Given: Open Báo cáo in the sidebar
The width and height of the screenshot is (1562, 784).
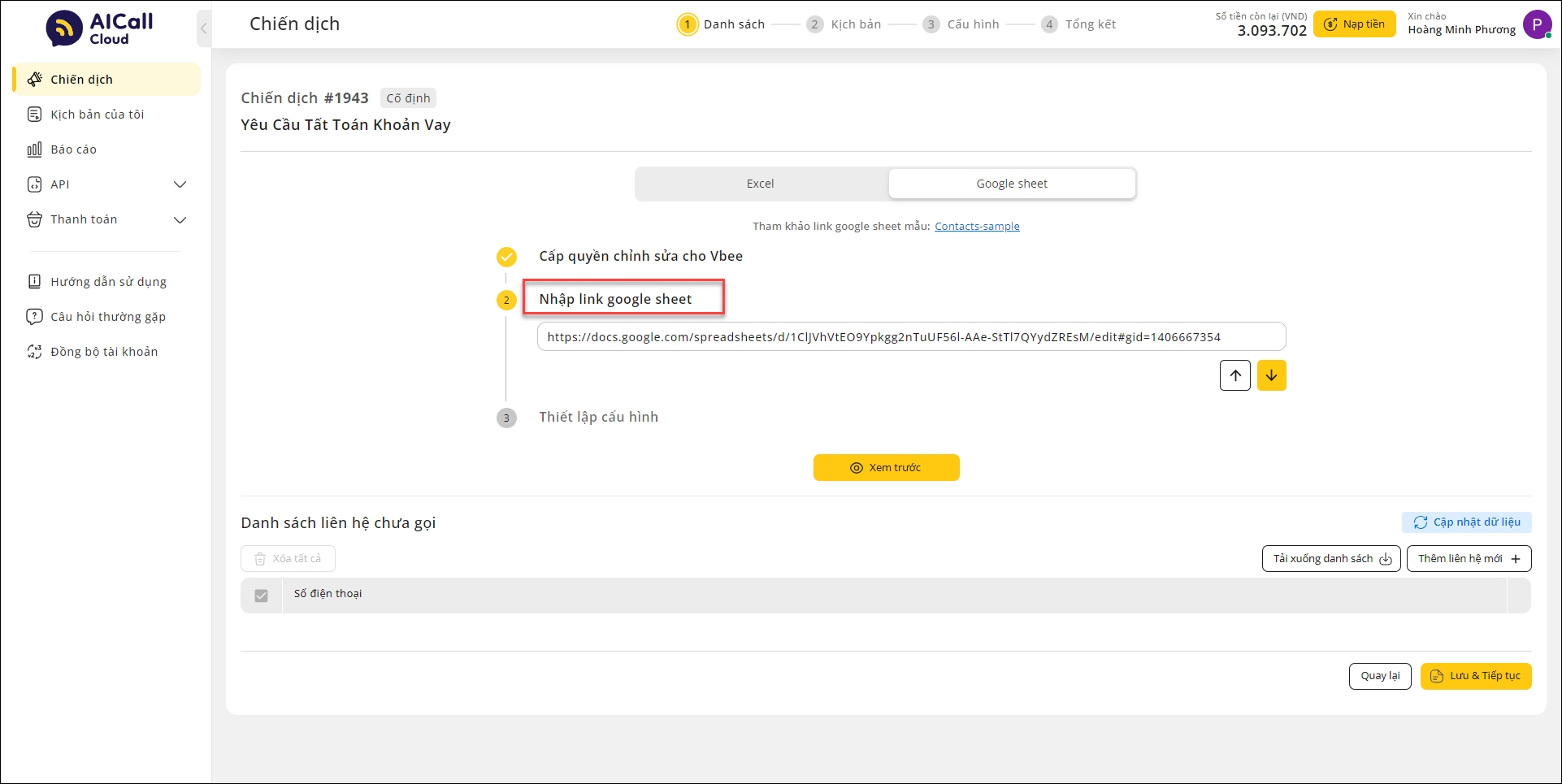Looking at the screenshot, I should (73, 149).
